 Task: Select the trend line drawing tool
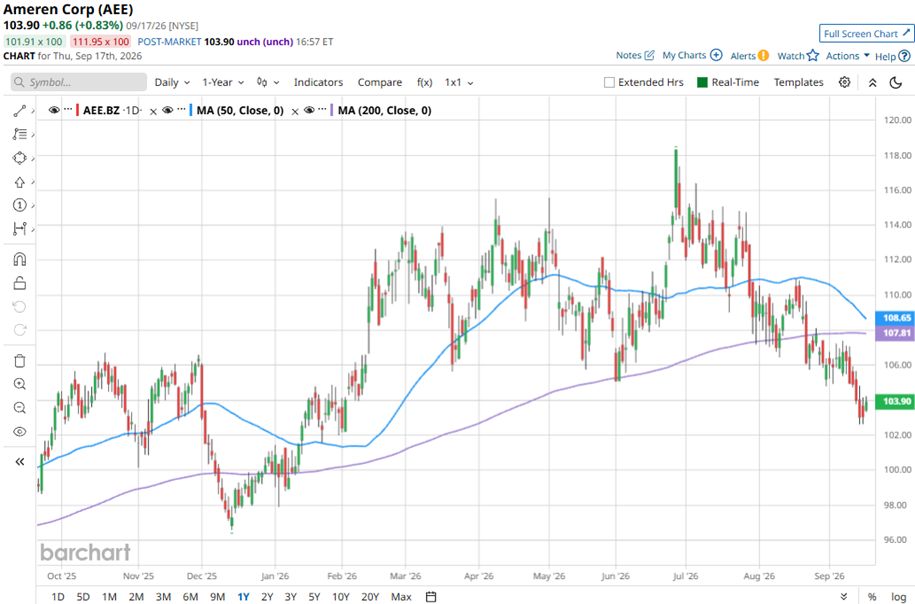(20, 110)
